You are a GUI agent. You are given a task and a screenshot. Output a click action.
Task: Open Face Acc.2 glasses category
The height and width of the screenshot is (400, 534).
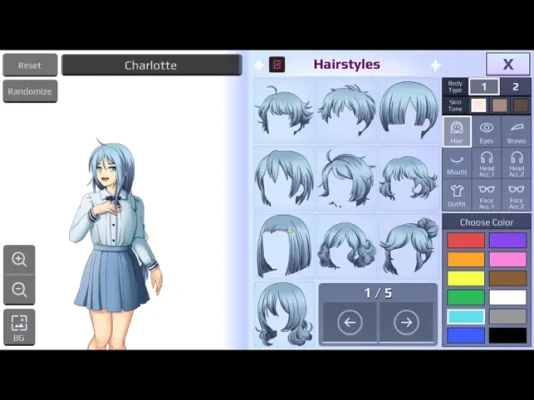tap(516, 195)
